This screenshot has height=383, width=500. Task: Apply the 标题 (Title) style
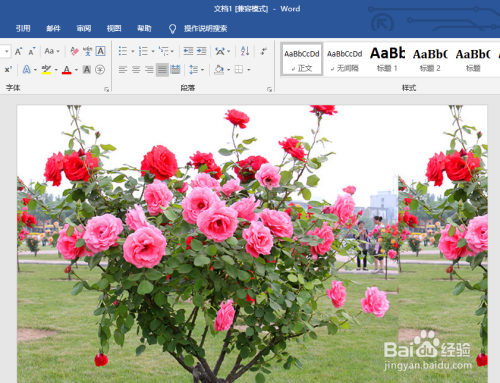click(x=473, y=59)
